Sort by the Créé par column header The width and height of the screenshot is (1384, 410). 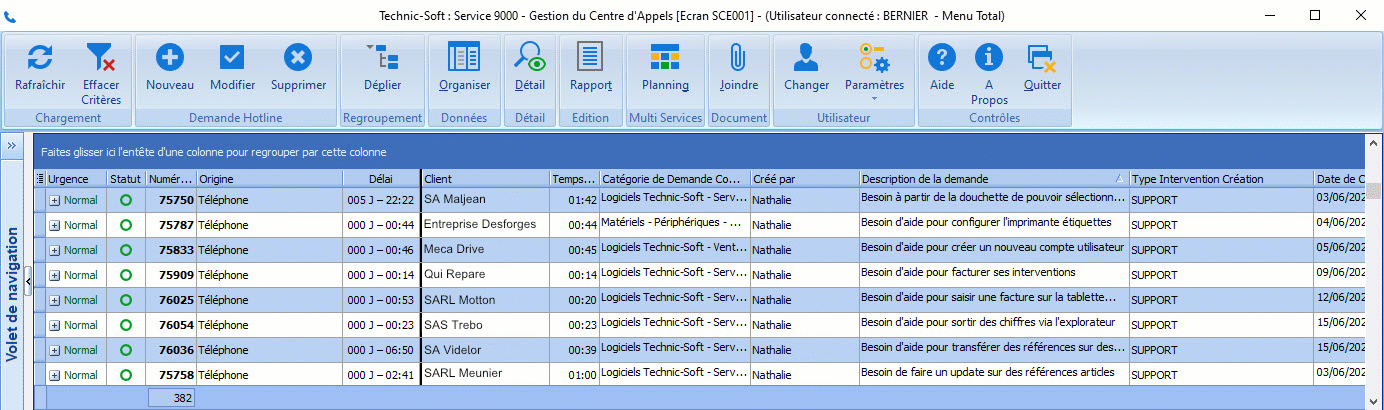coord(805,179)
